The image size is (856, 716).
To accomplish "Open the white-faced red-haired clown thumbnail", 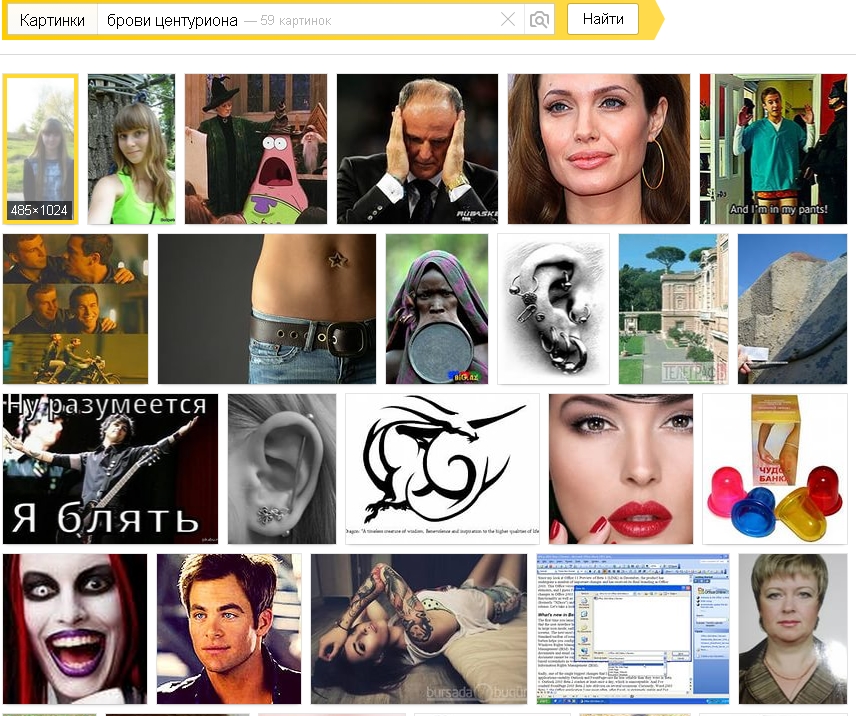I will click(75, 629).
